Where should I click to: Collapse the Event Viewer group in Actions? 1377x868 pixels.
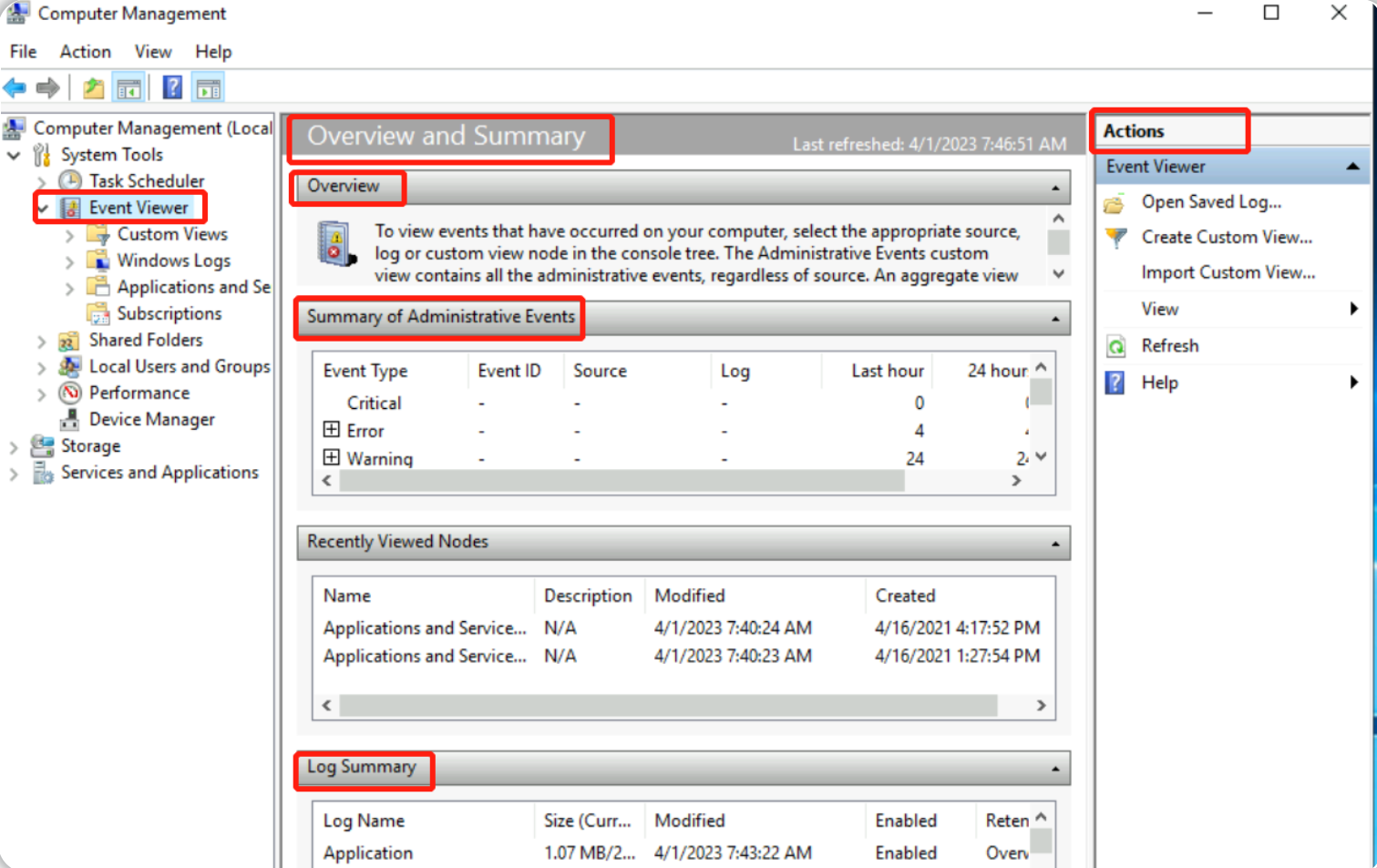1353,167
